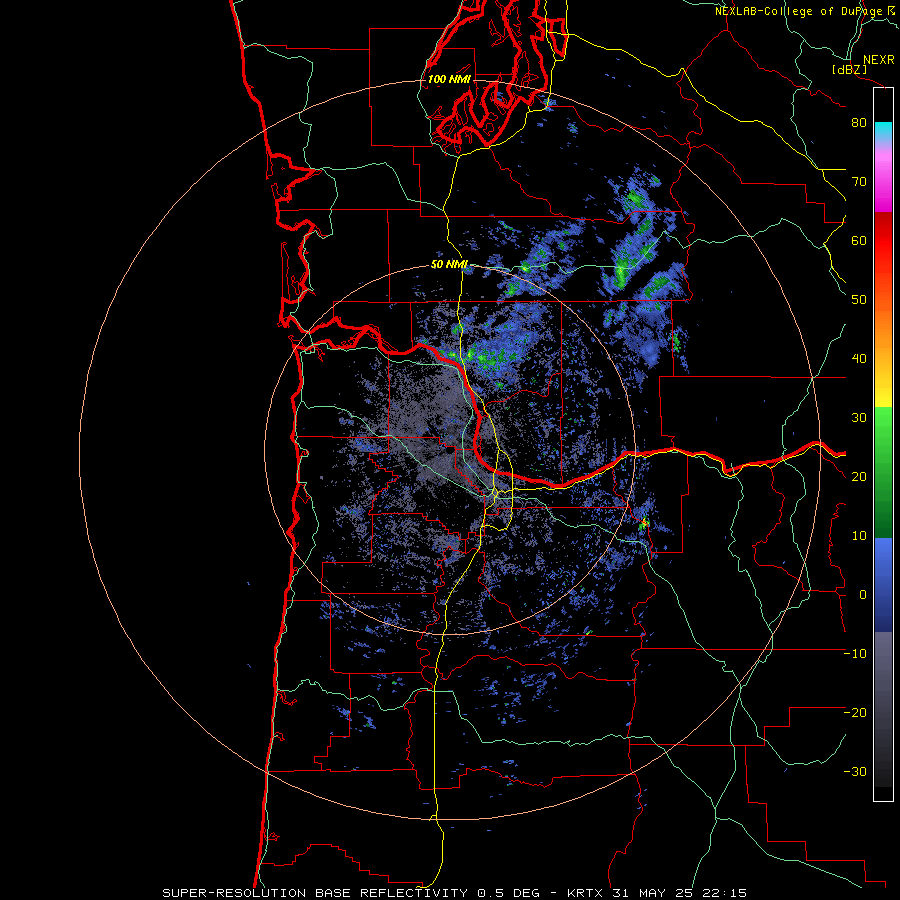Viewport: 900px width, 900px height.
Task: Click the 0 value on the dBZ scale
Action: pos(863,595)
